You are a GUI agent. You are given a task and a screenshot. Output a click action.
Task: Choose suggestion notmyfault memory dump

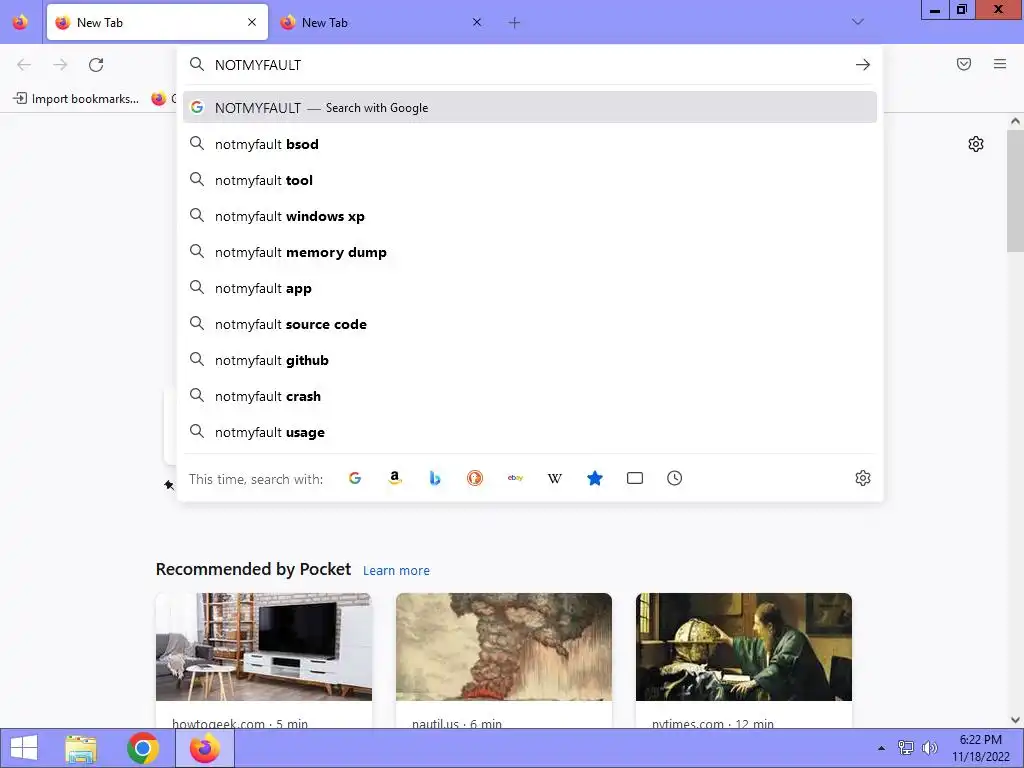[530, 252]
